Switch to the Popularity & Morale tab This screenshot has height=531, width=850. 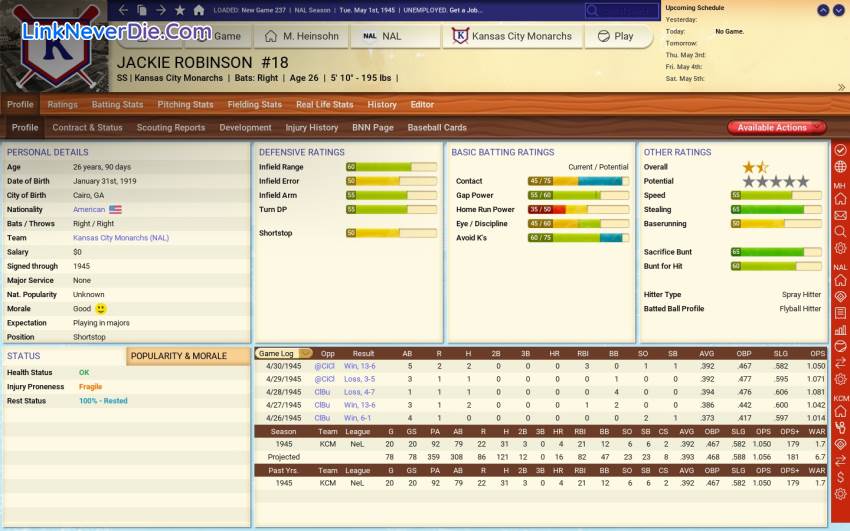coord(188,356)
